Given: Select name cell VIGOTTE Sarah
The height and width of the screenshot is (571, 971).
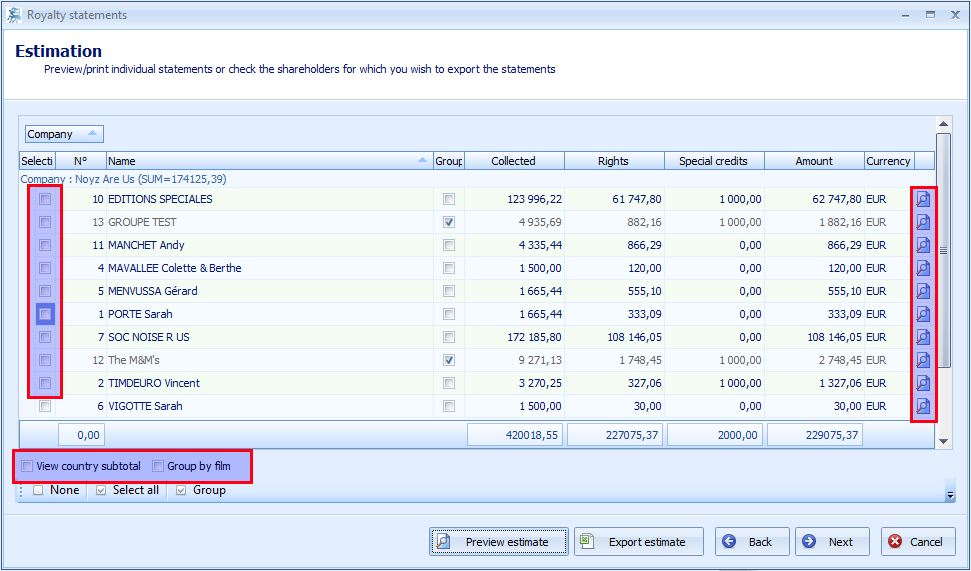Looking at the screenshot, I should [269, 406].
